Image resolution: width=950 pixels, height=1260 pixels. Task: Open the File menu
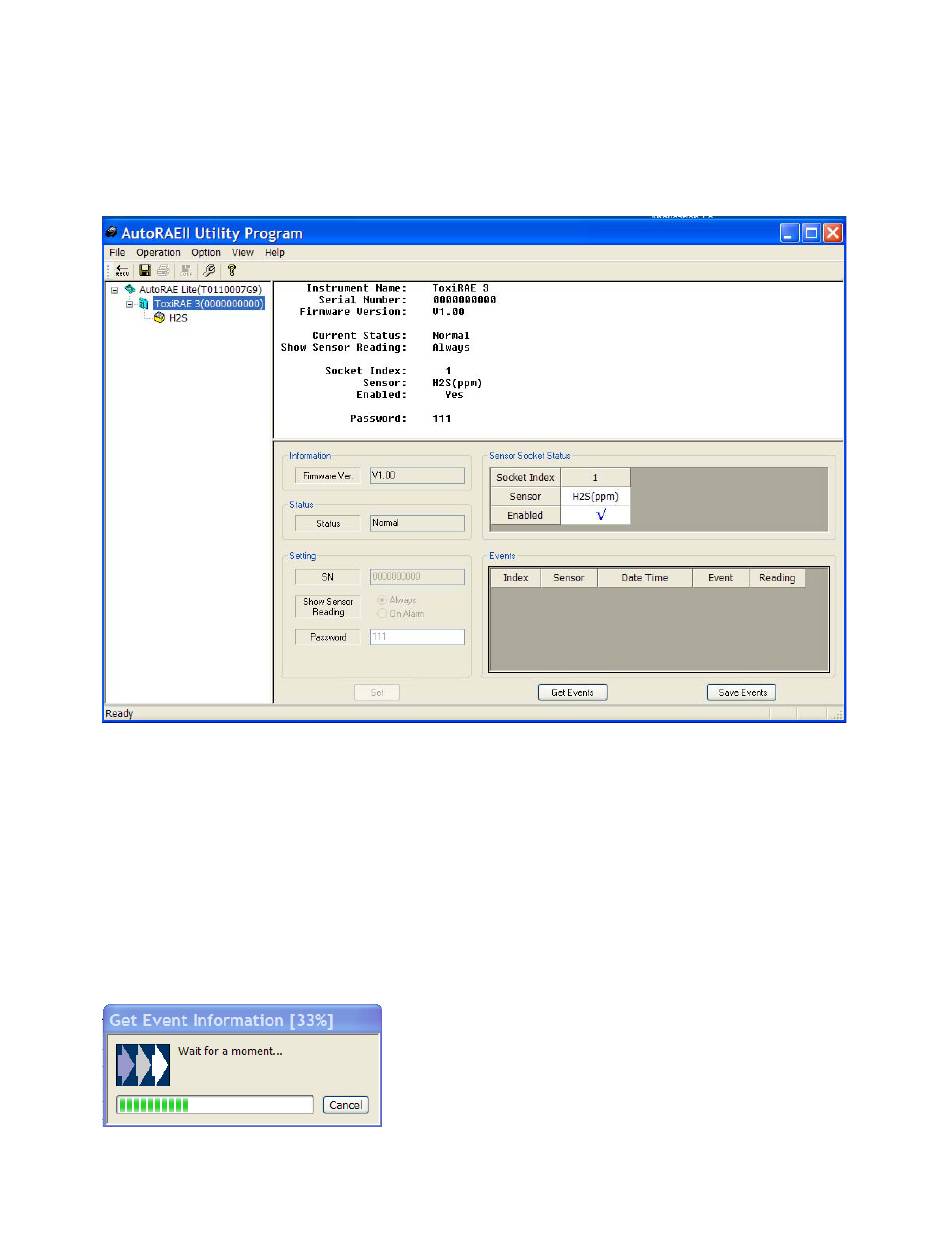(x=117, y=253)
